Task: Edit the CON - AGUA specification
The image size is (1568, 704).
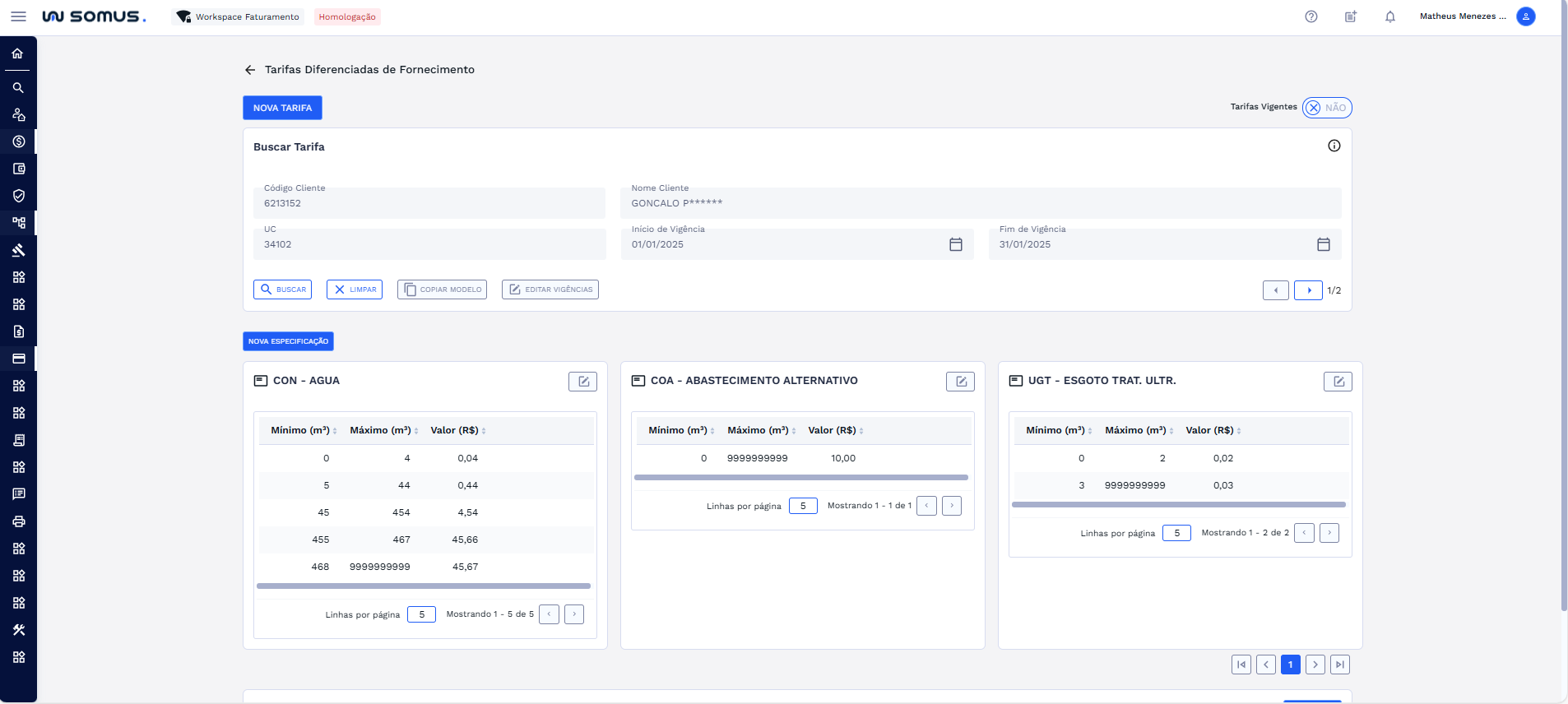Action: (582, 381)
